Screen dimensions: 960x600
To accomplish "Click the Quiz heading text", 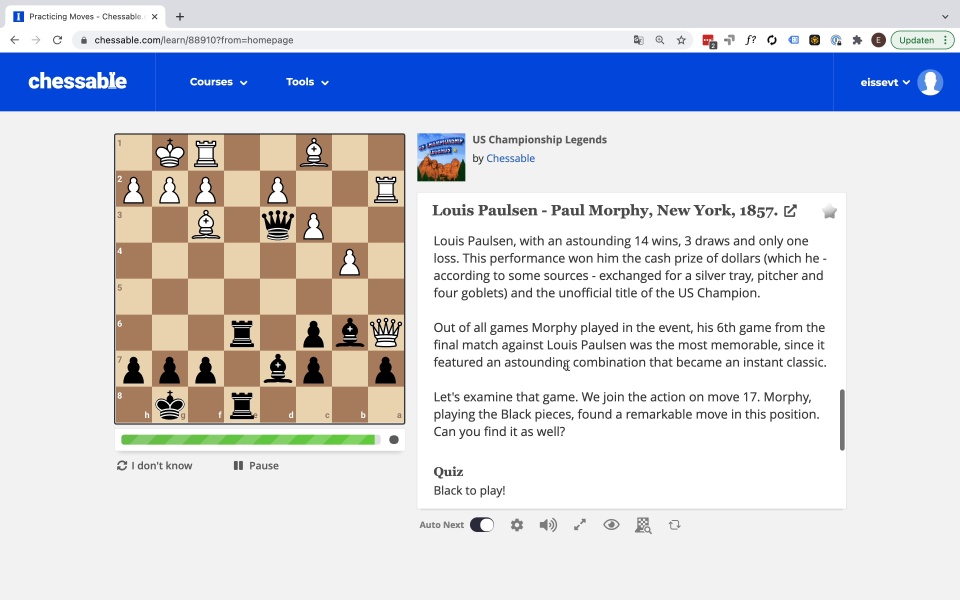I will [x=448, y=471].
